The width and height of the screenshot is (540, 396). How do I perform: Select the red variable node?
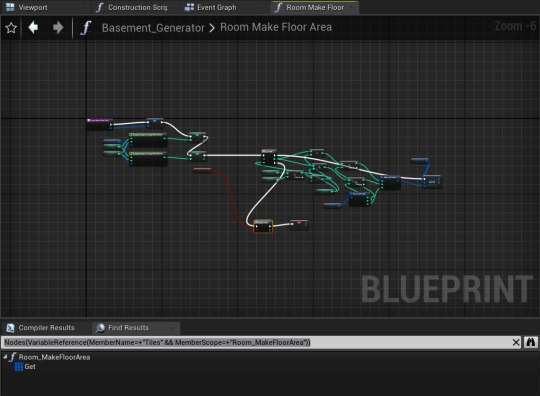point(202,170)
